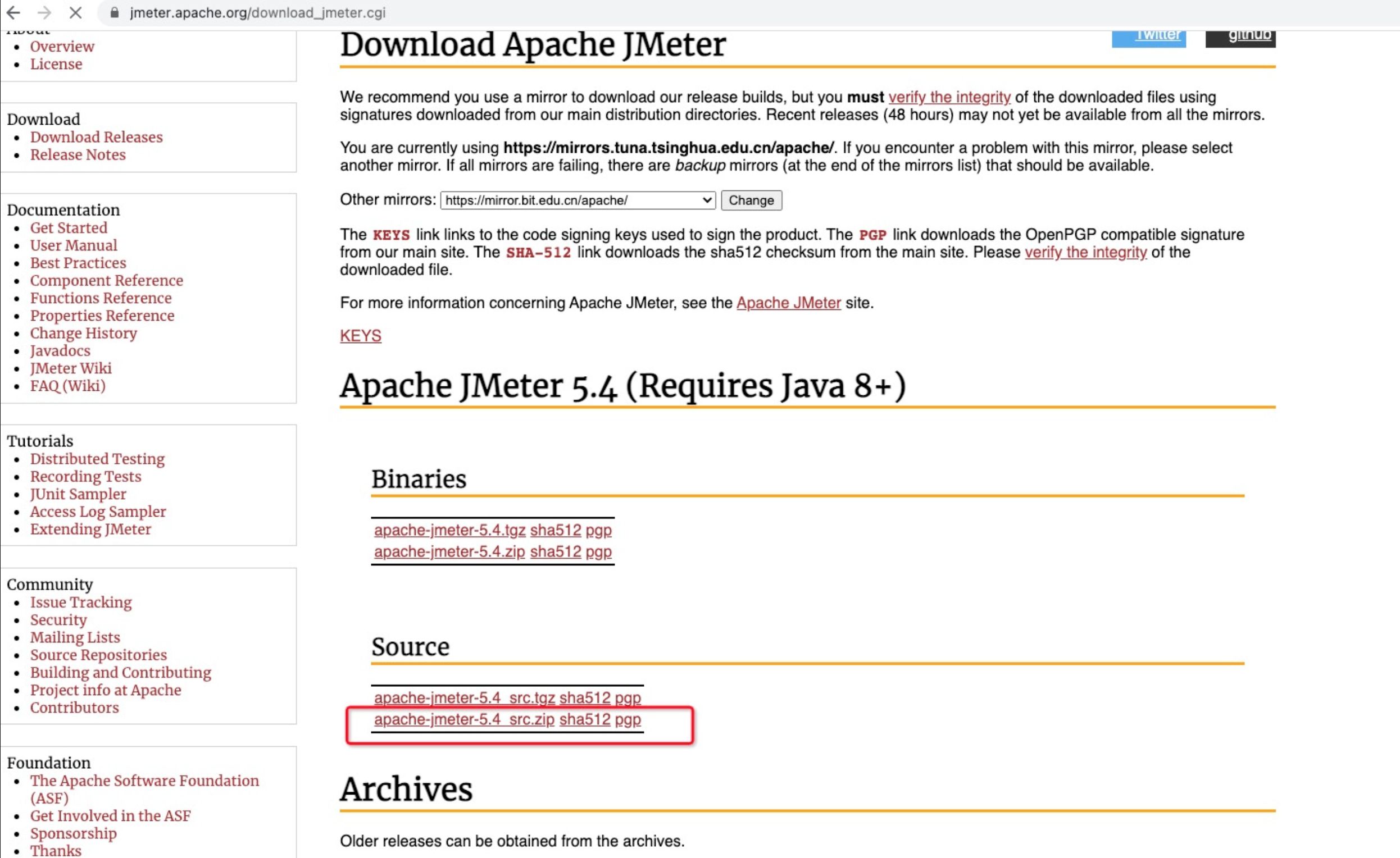Open Best Practices link
The width and height of the screenshot is (1400, 858).
tap(78, 263)
